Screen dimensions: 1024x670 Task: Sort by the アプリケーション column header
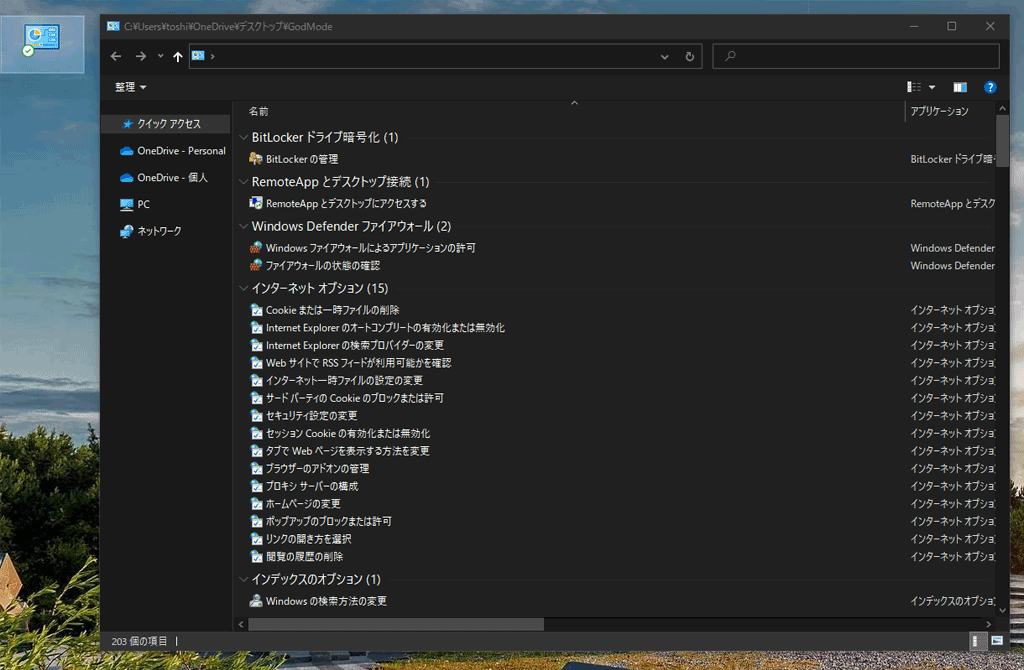pyautogui.click(x=940, y=112)
